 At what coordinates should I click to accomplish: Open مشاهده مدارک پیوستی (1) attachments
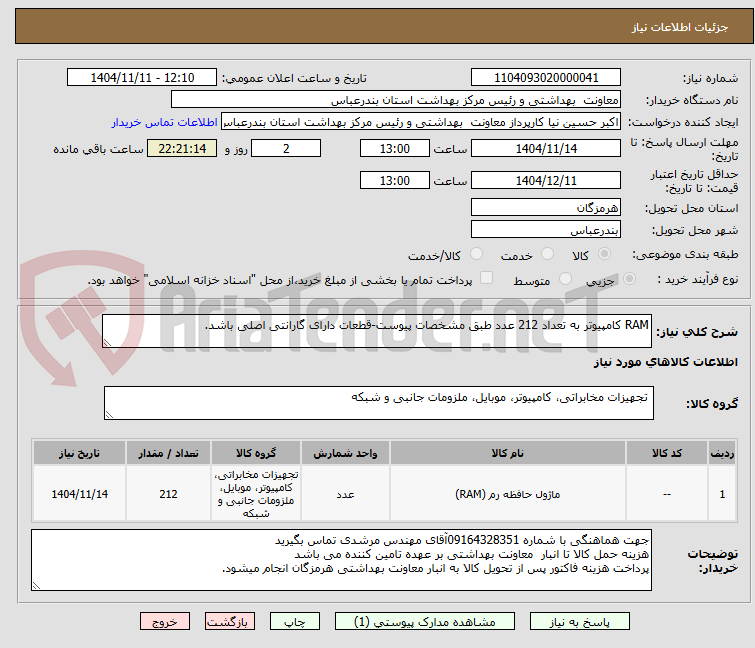425,621
